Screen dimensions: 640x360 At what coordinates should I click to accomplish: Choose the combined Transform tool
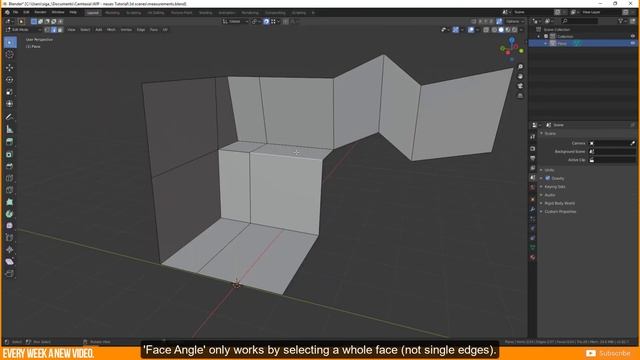(10, 104)
